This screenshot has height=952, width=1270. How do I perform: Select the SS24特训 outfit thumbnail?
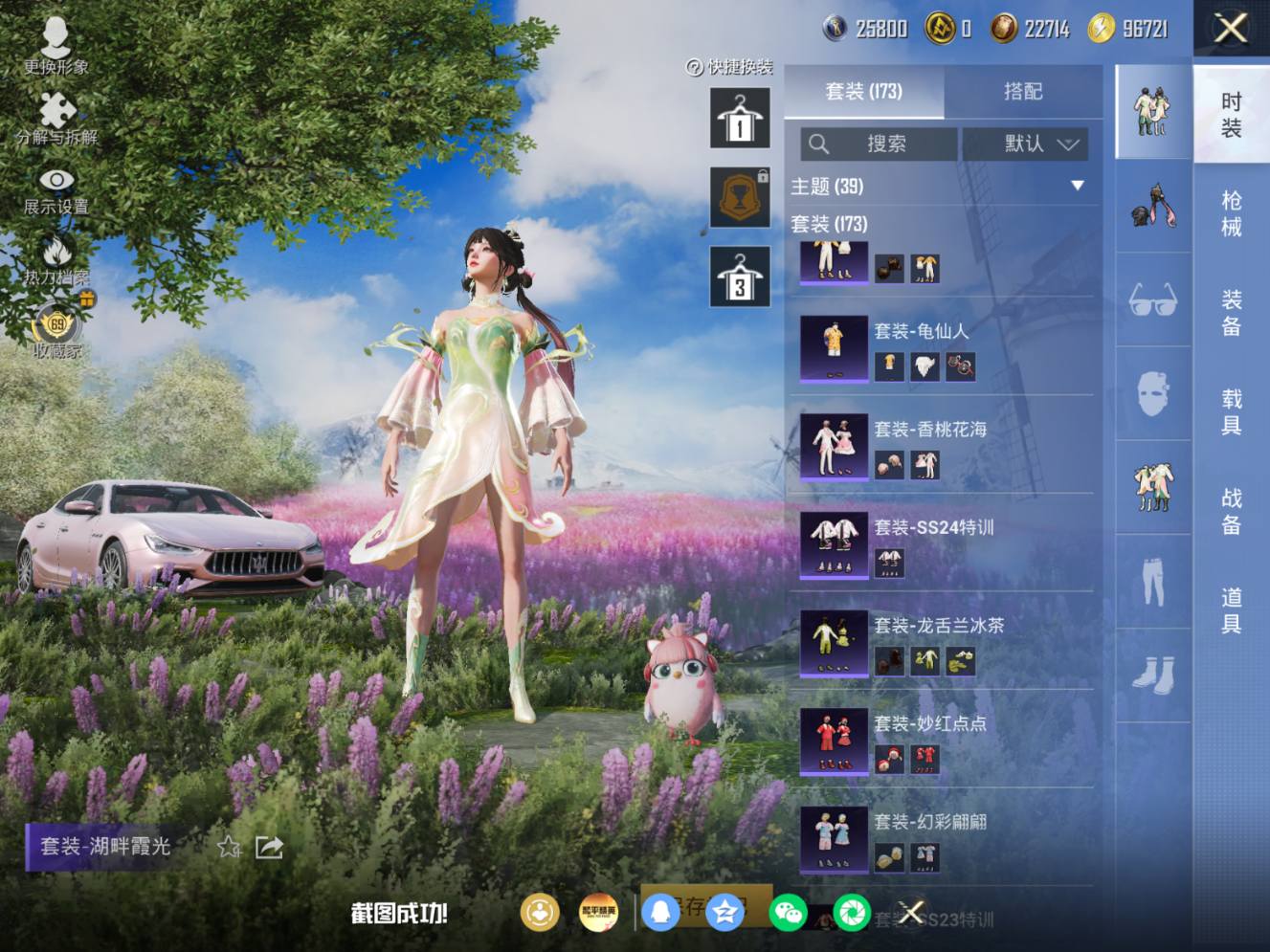point(834,545)
